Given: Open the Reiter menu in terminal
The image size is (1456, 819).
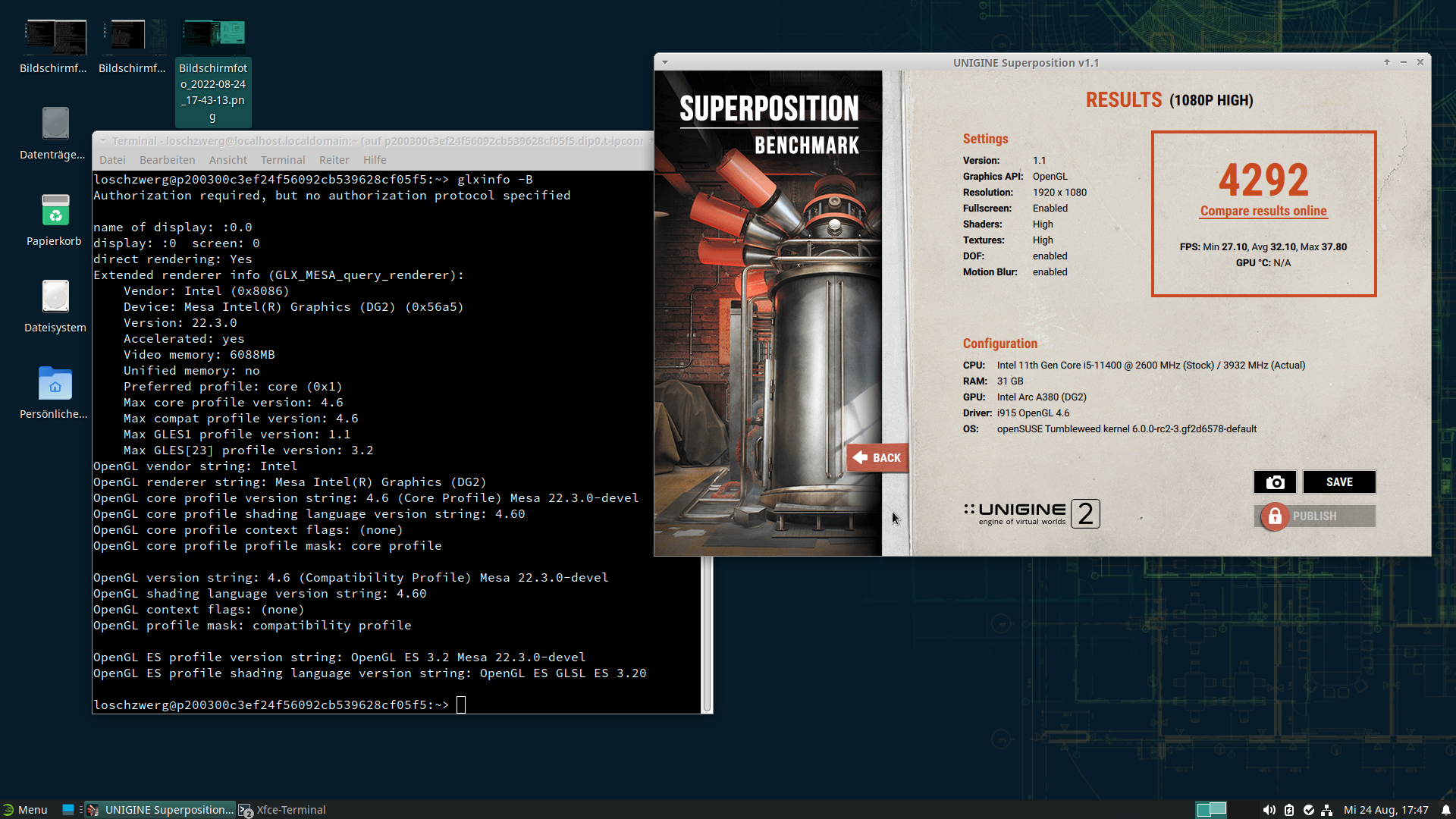Looking at the screenshot, I should click(x=334, y=160).
